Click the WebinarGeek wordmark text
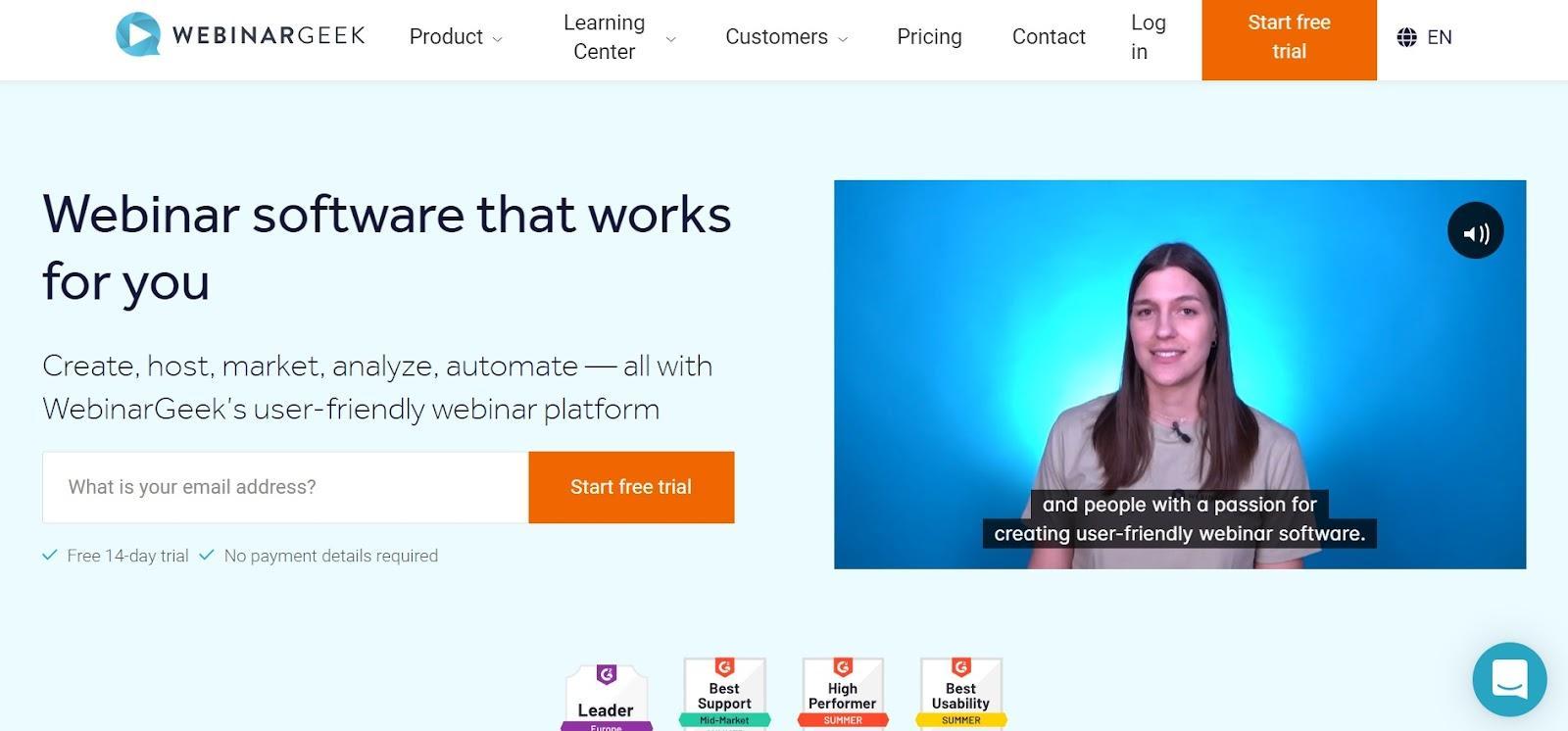 point(269,35)
